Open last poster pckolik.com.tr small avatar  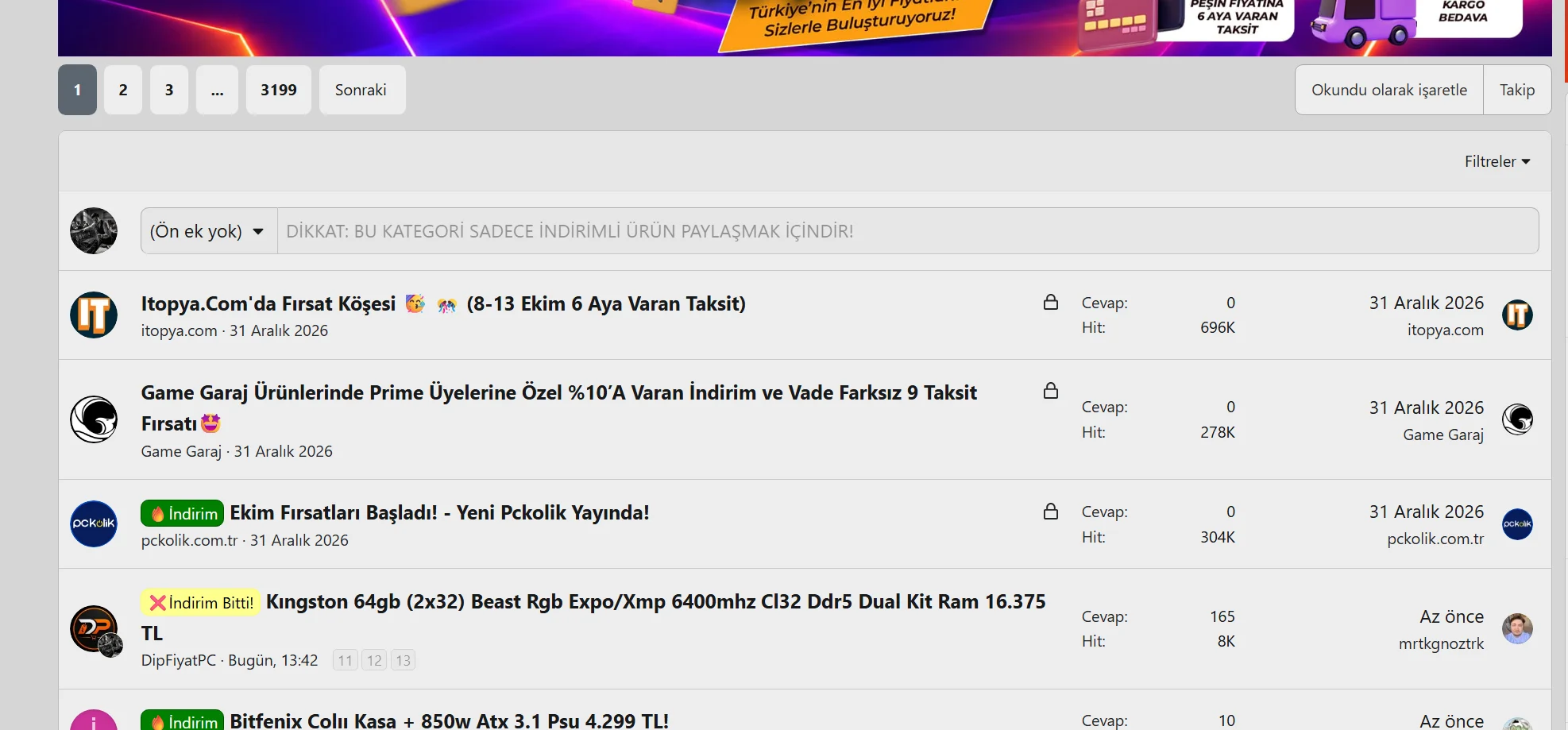1517,524
